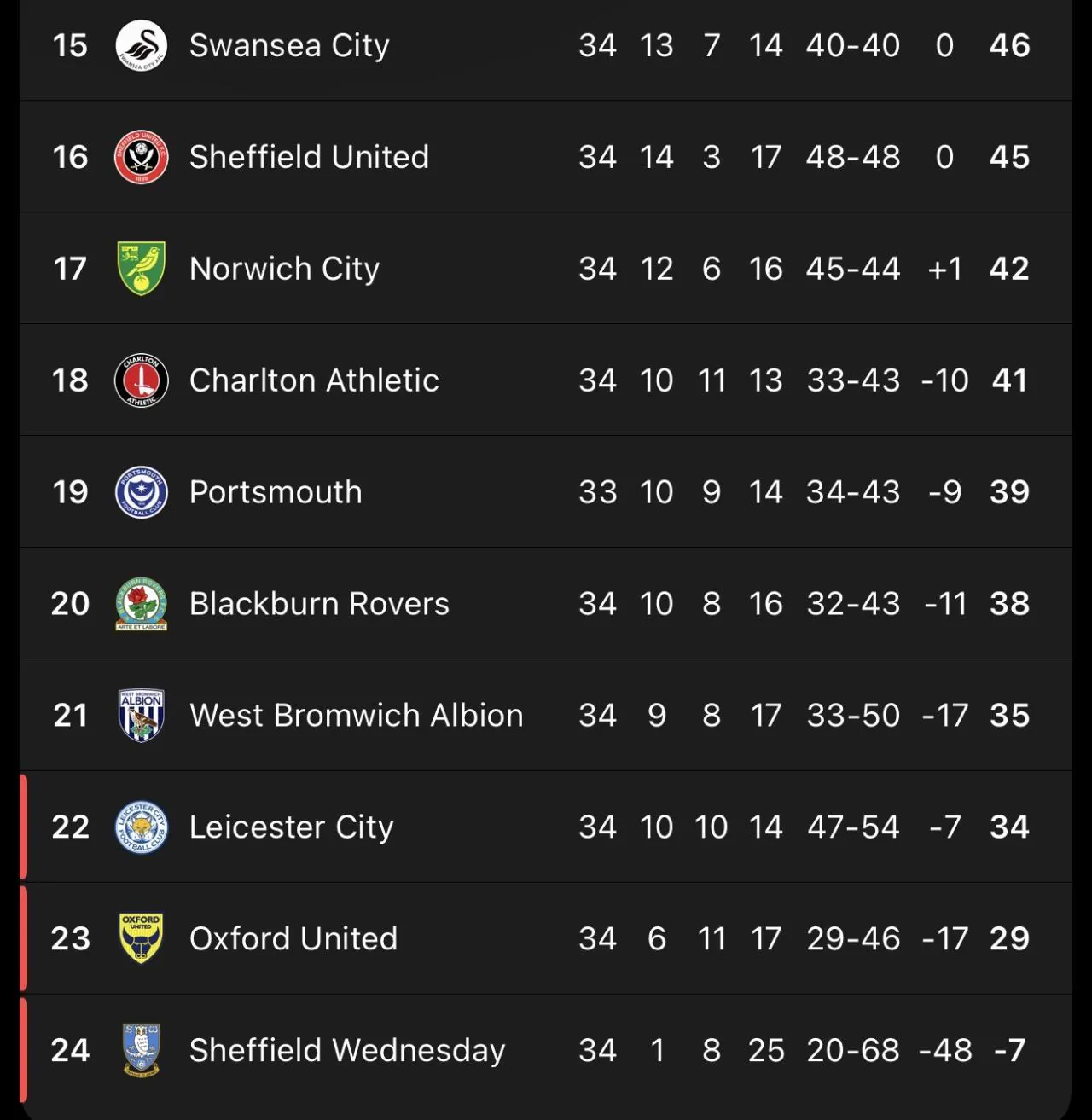Tap the Sheffield United club badge
Screen dimensions: 1092x1120
141,157
